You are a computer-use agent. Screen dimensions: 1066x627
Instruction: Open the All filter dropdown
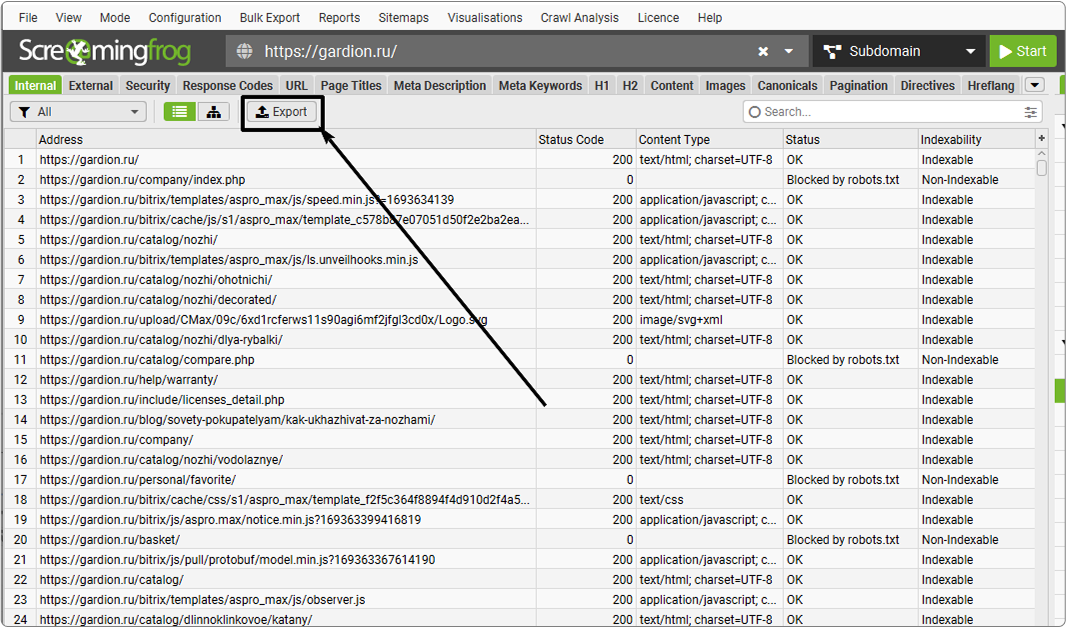(x=78, y=112)
